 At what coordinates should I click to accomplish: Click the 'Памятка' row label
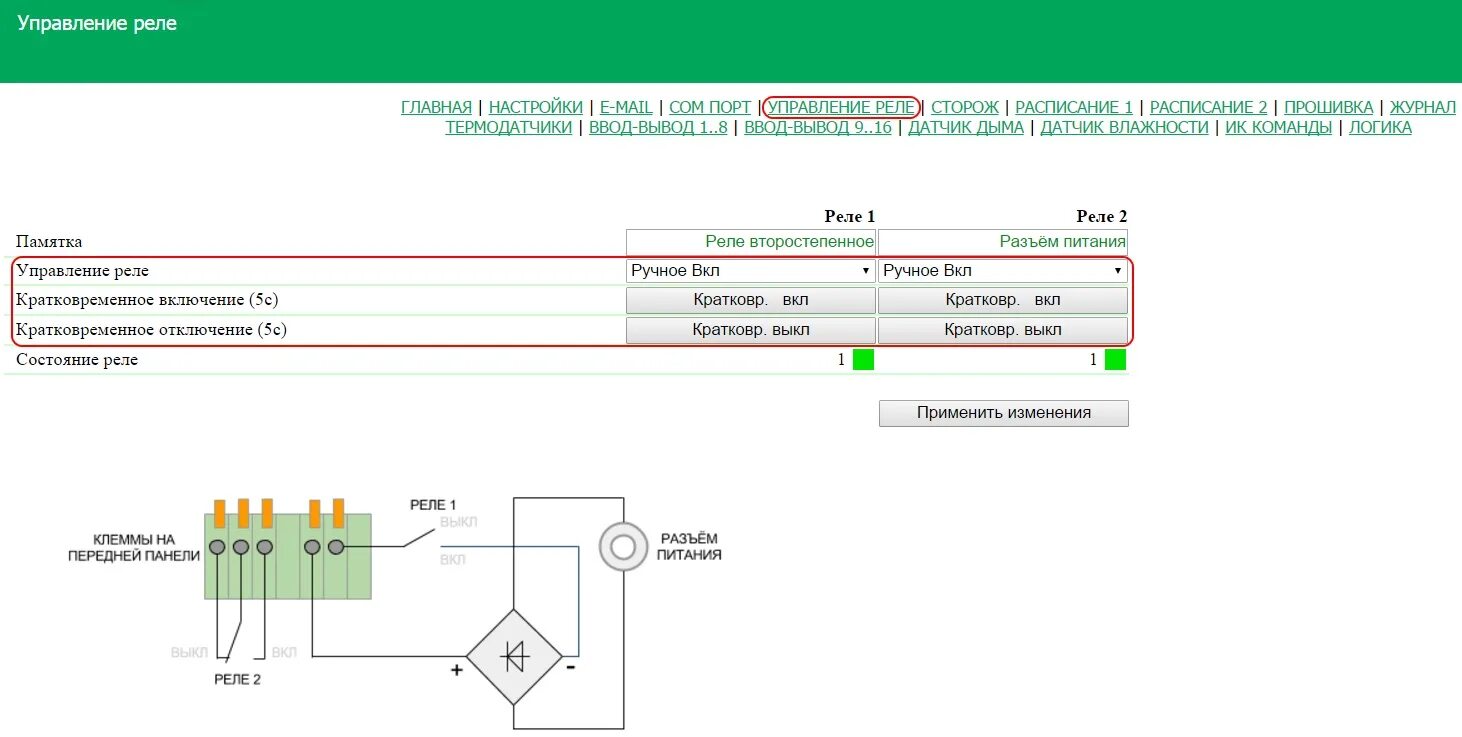coord(49,242)
